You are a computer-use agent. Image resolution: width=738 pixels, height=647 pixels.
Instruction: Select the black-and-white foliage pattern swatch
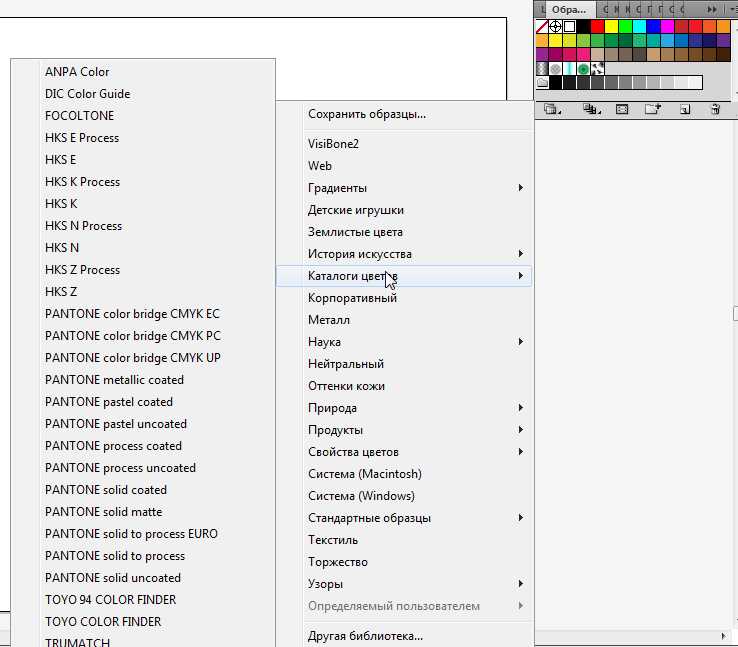(x=597, y=69)
